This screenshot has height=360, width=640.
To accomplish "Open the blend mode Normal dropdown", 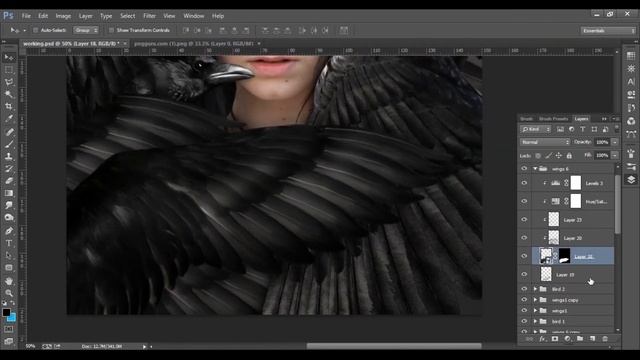I will pos(545,142).
